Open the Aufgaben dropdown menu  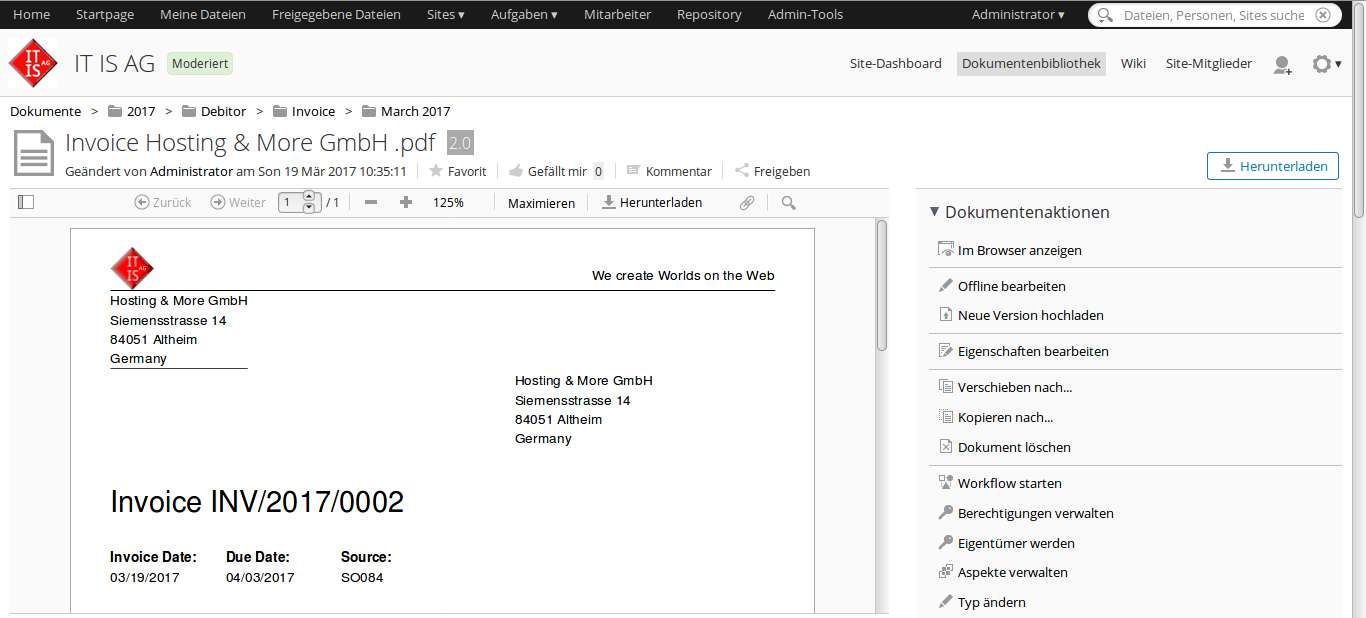524,15
